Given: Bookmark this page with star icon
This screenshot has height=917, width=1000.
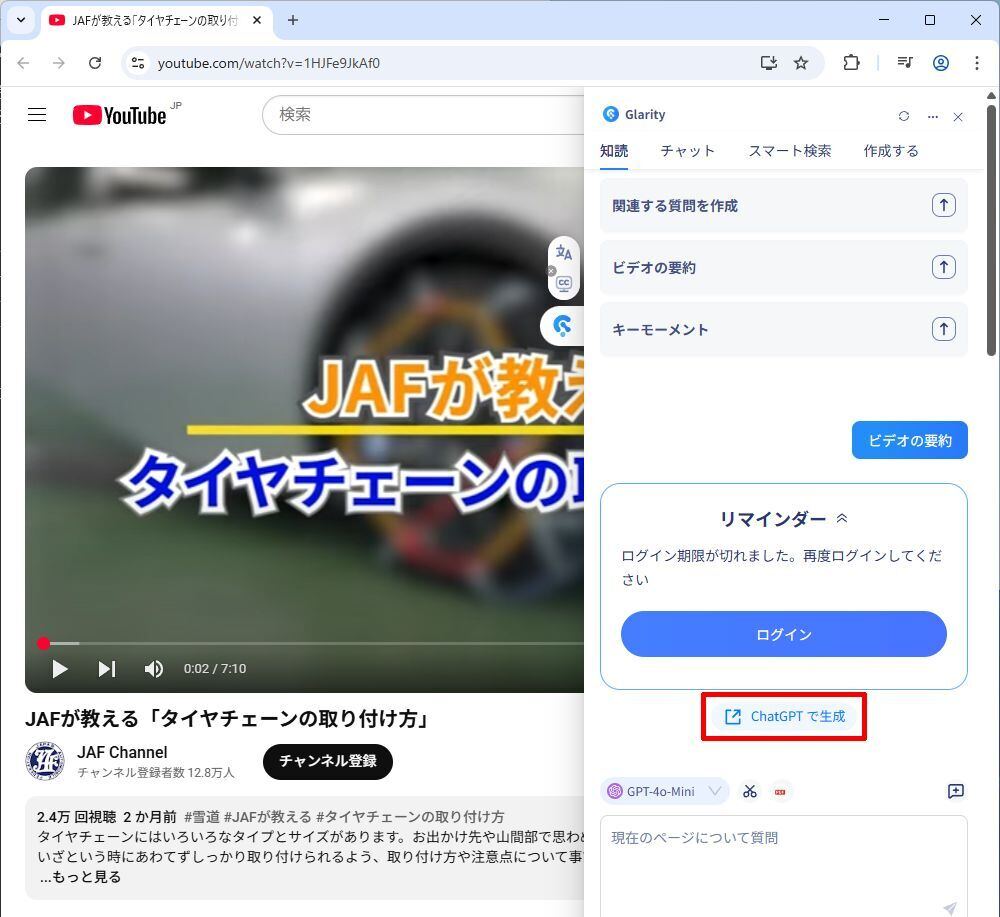Looking at the screenshot, I should (801, 62).
